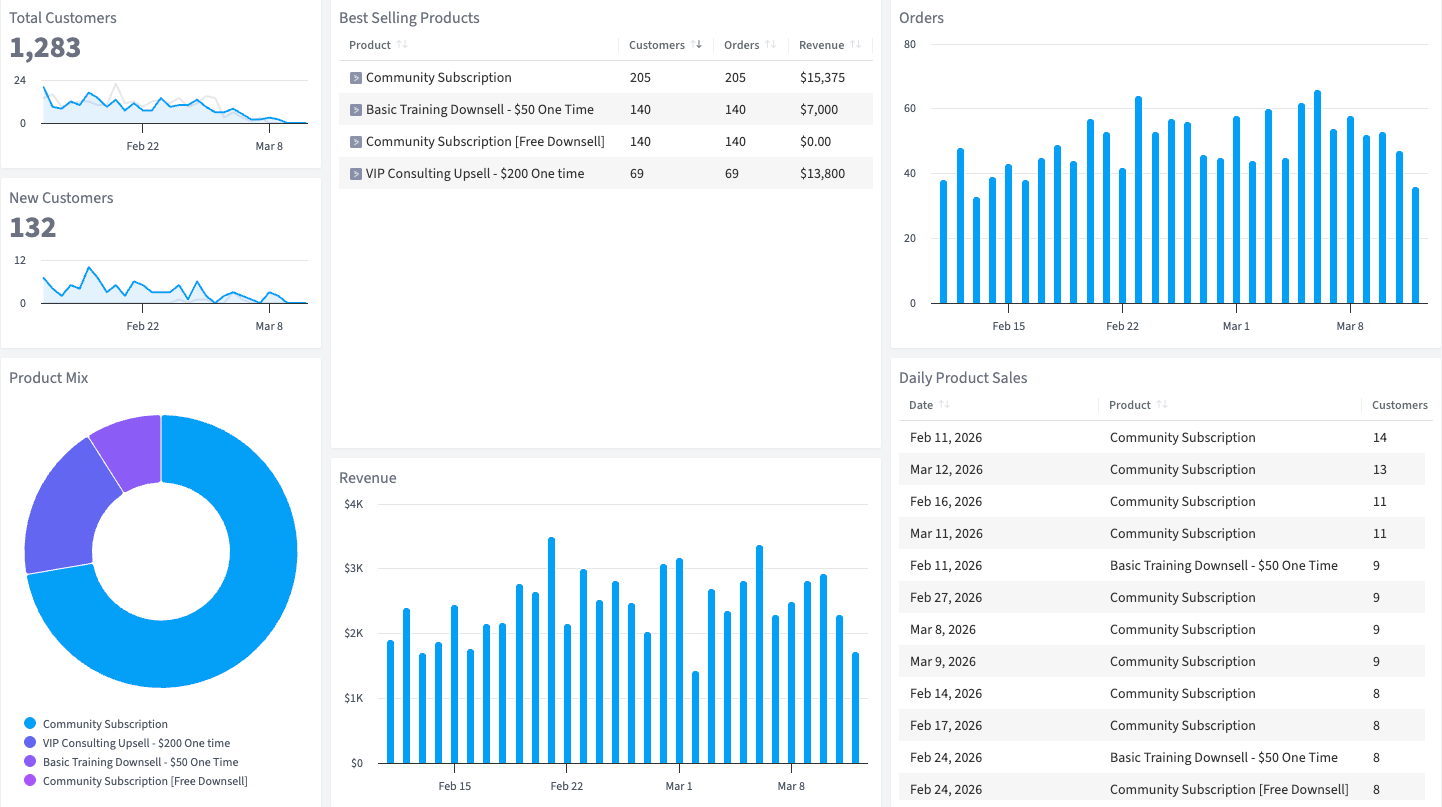Click the Community Subscription [Free Downsell] legend dot

pyautogui.click(x=30, y=781)
